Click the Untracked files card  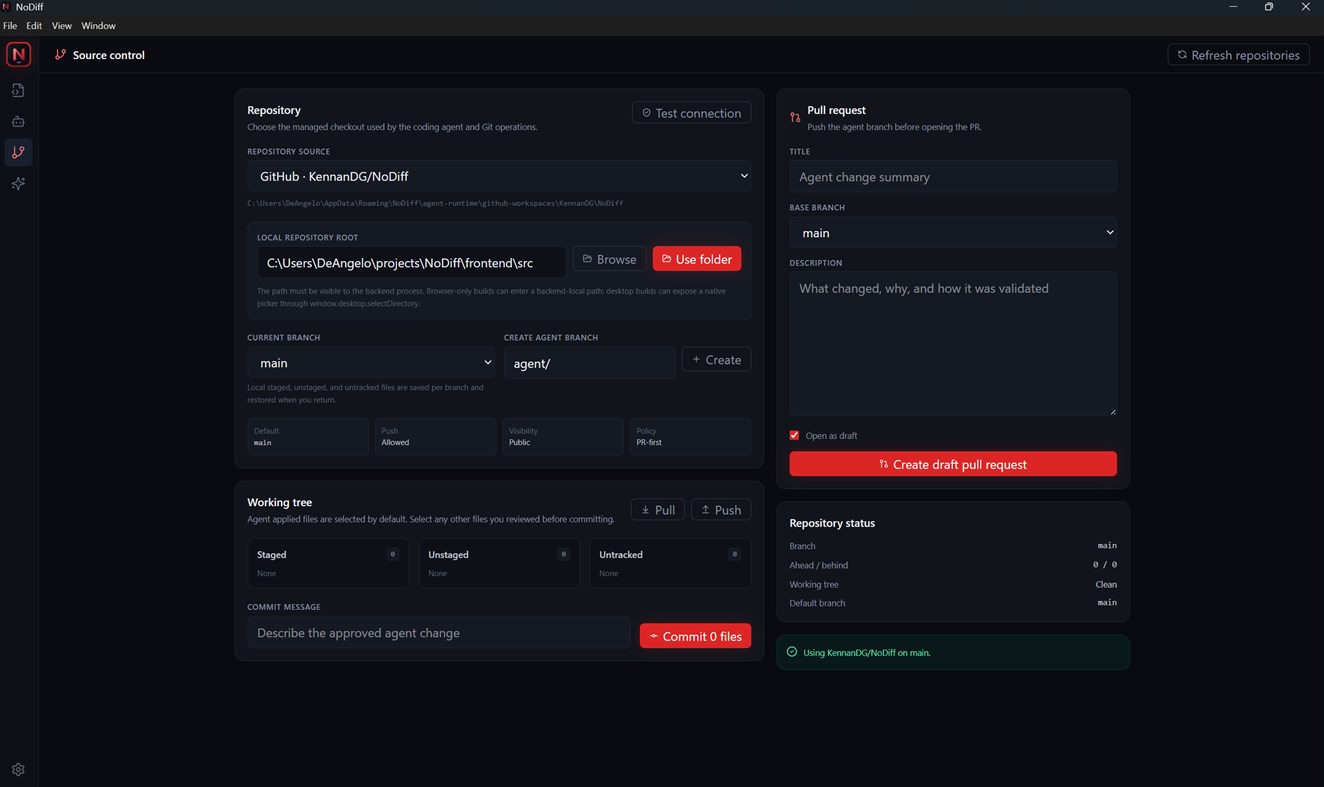670,563
